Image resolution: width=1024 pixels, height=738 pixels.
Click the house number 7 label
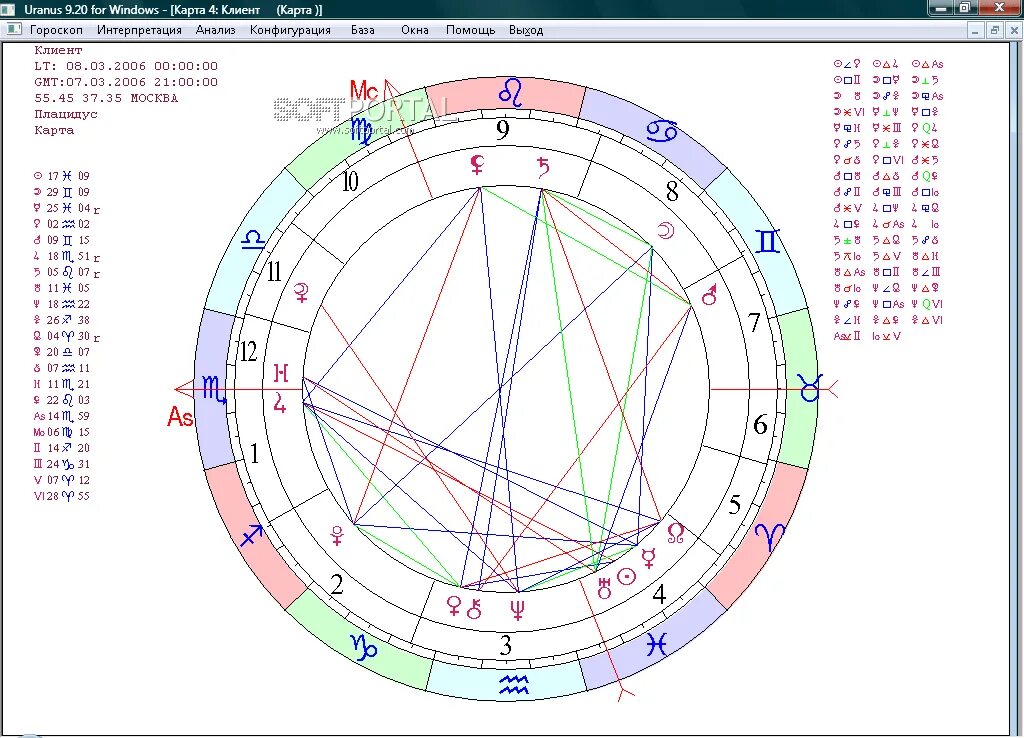coord(754,323)
